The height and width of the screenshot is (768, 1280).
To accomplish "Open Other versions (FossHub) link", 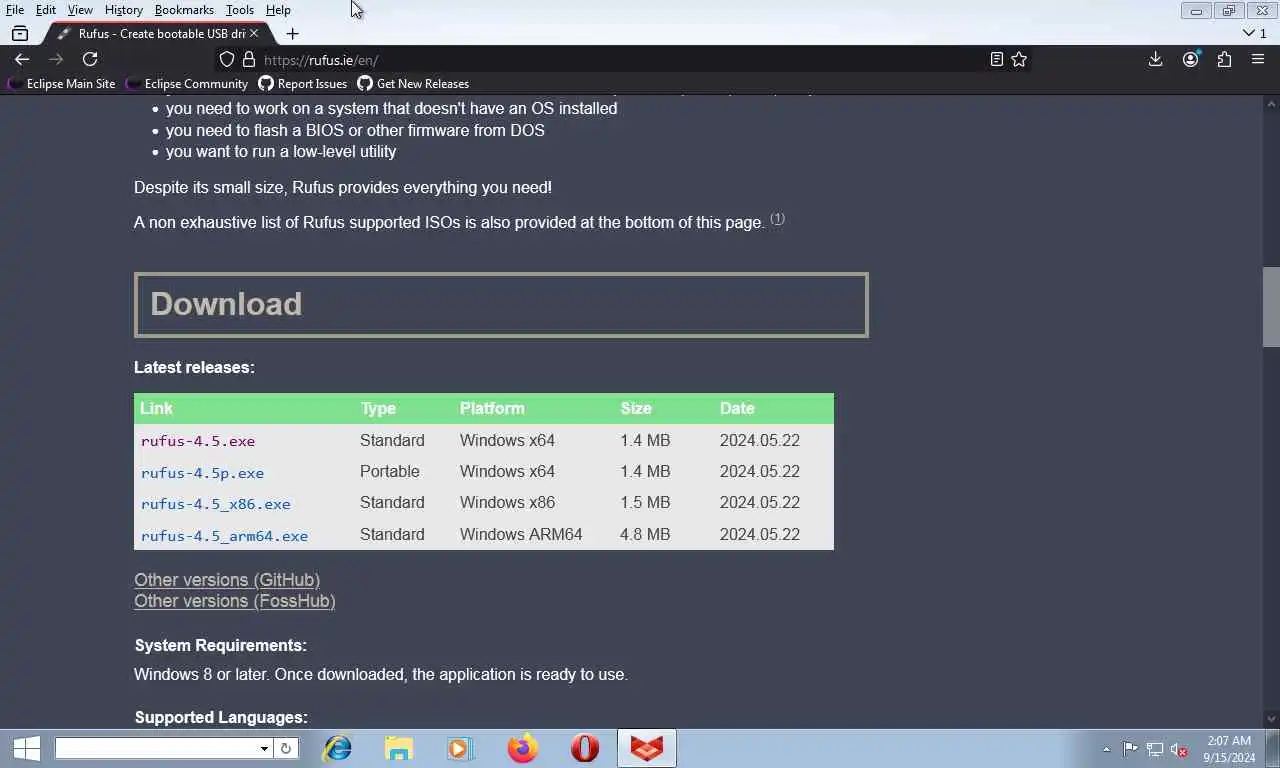I will tap(234, 601).
